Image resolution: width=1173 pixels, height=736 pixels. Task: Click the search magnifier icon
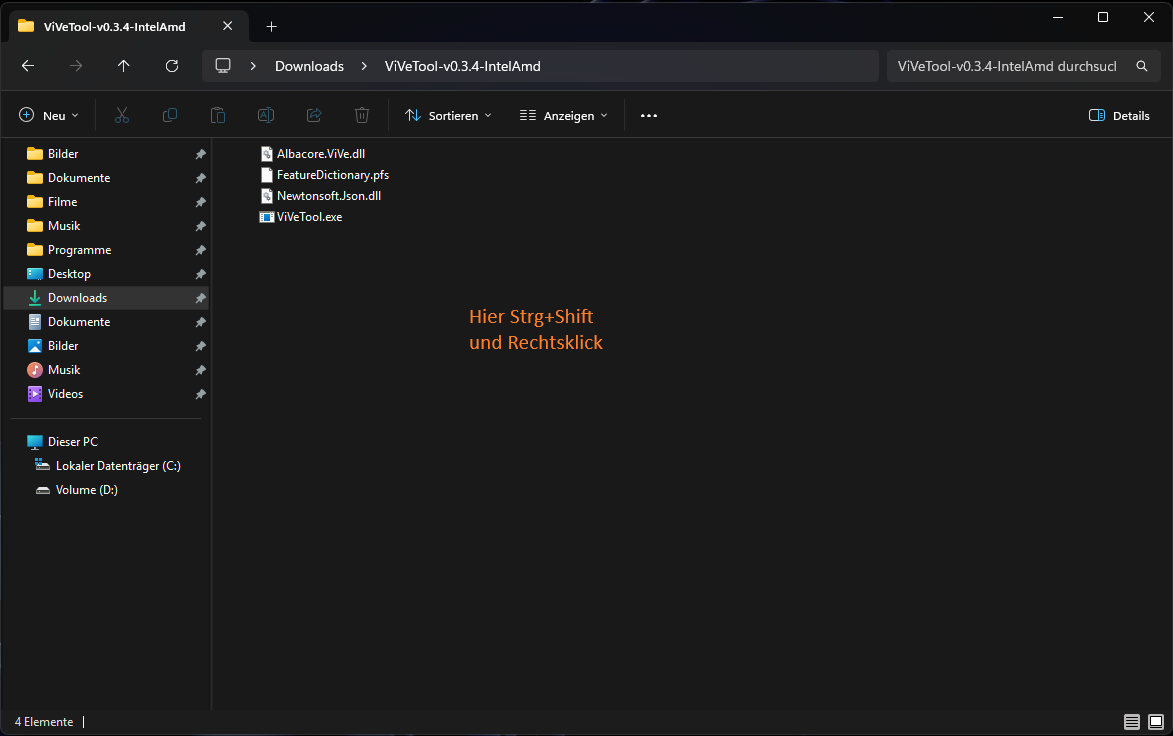click(1142, 66)
